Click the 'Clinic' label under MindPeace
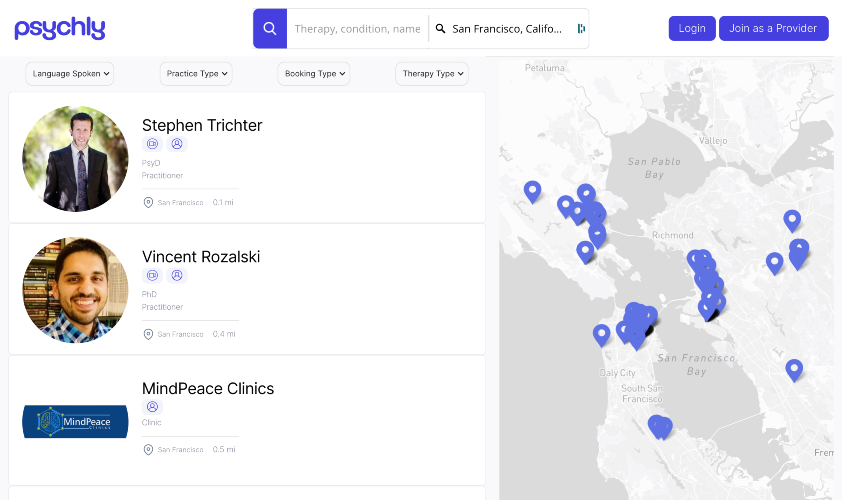842x500 pixels. point(151,423)
